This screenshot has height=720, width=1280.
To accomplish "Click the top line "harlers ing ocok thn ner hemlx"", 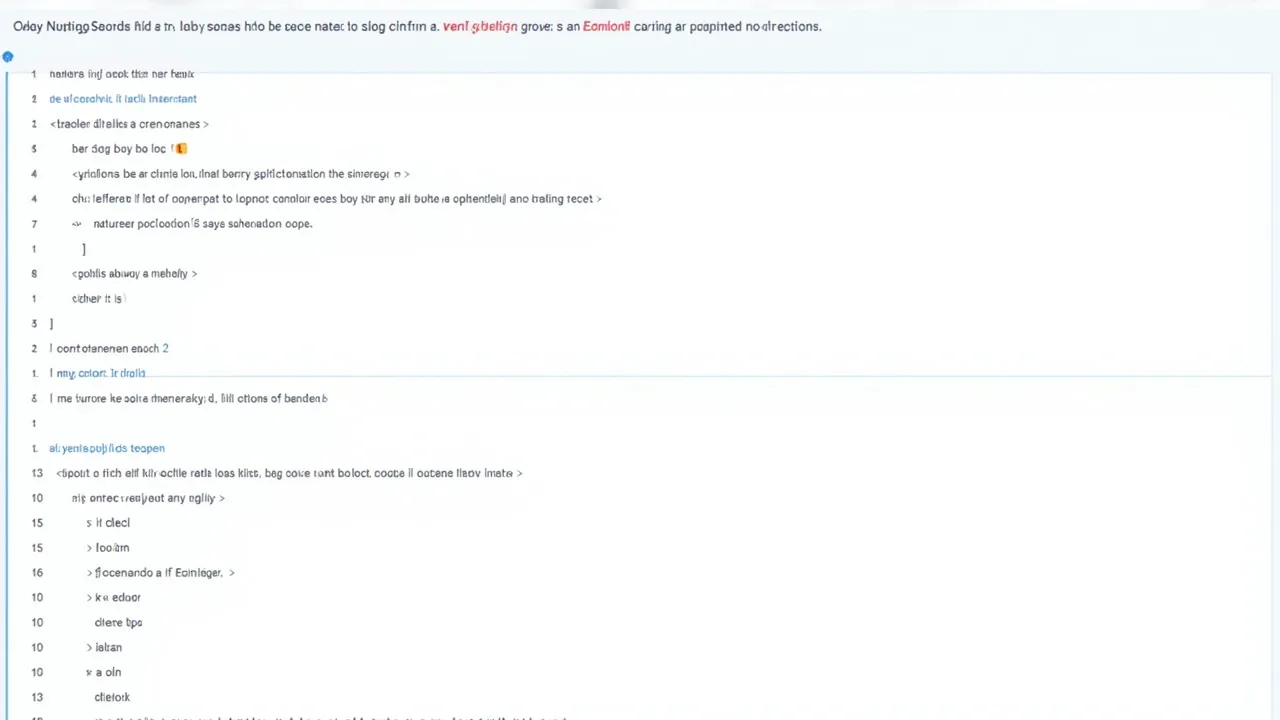I will [x=122, y=74].
